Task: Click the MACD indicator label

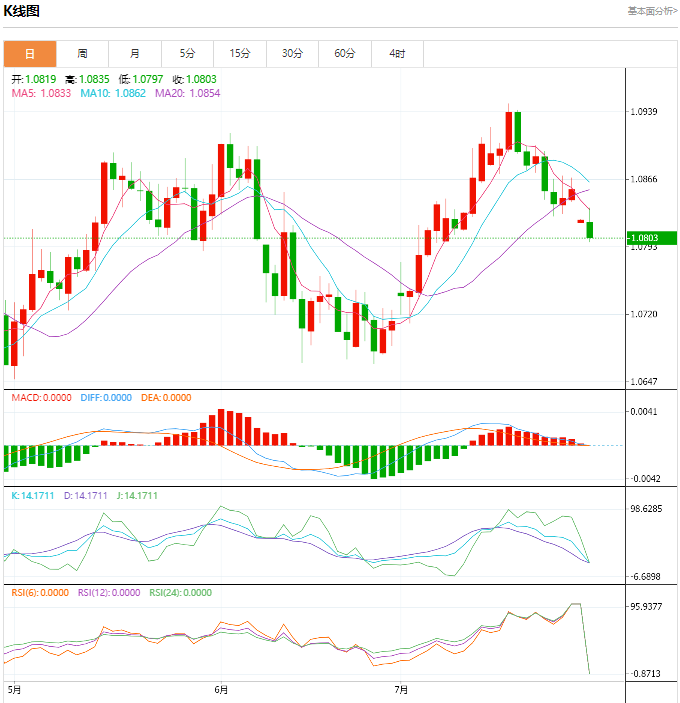Action: tap(41, 397)
